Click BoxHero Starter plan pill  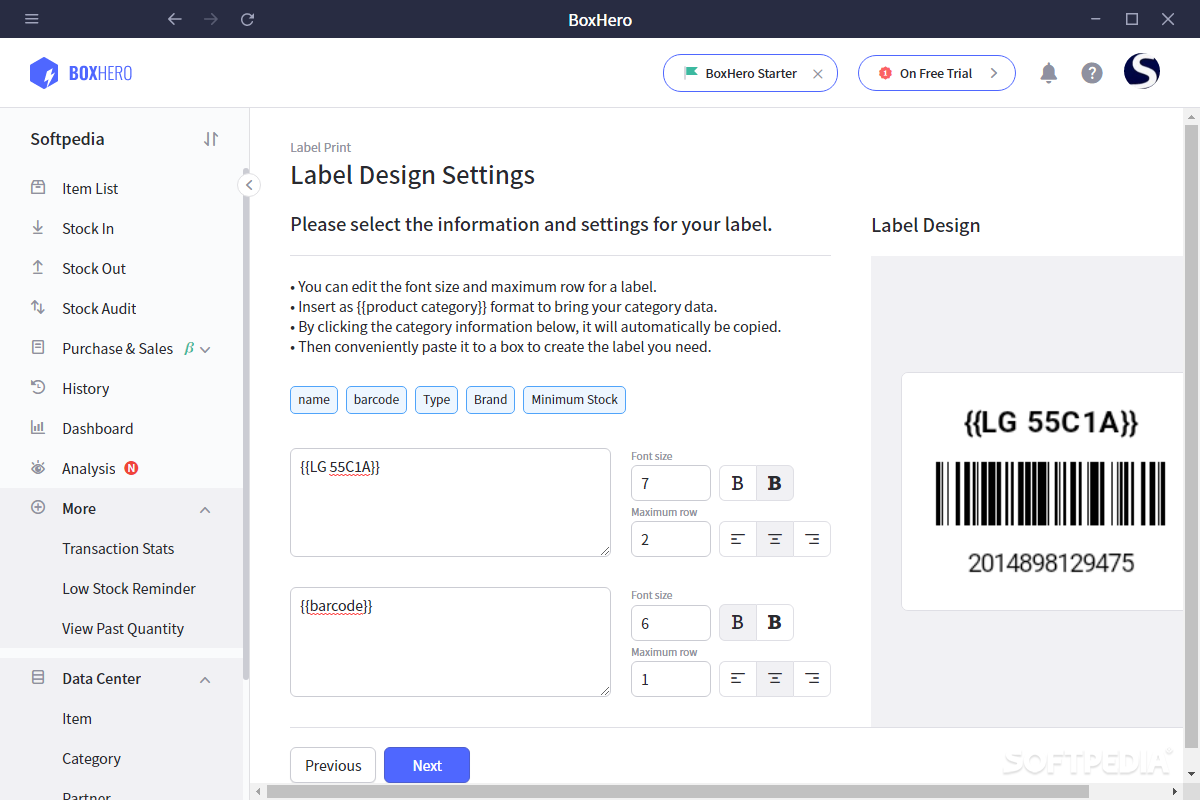750,73
